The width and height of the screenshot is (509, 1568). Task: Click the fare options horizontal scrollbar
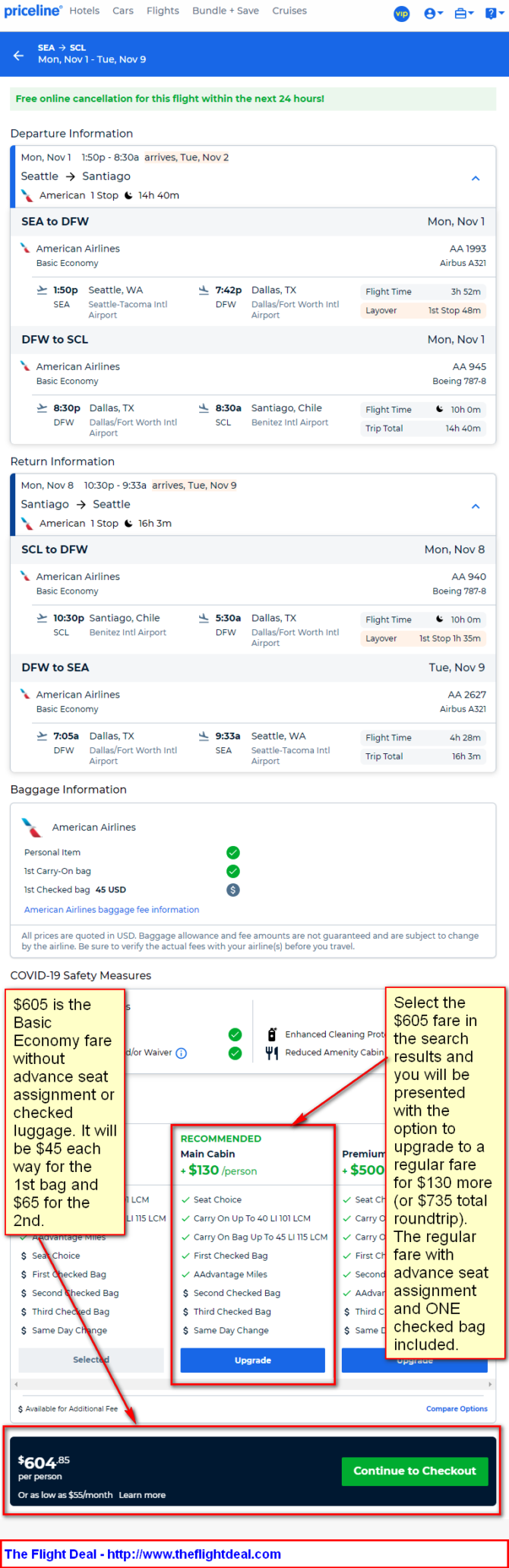[253, 1384]
